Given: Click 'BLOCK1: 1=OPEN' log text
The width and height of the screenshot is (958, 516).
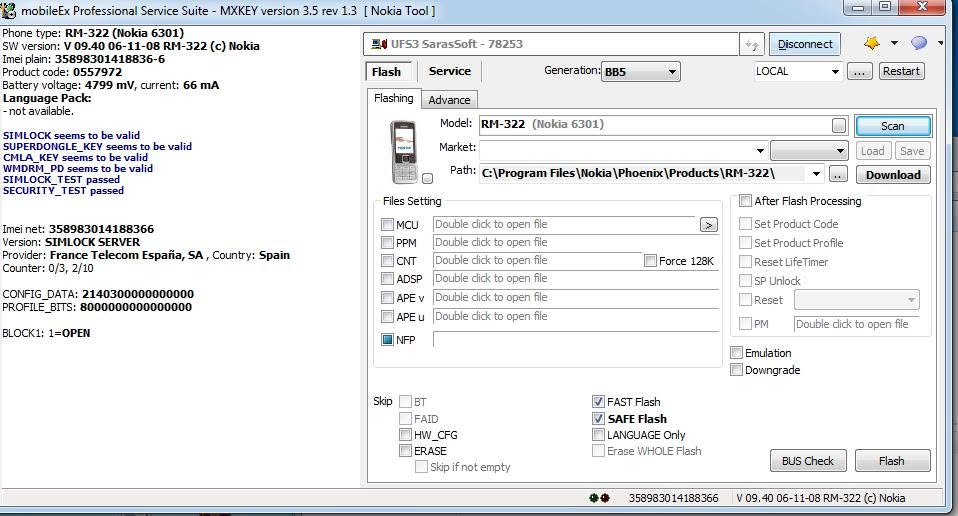Looking at the screenshot, I should pyautogui.click(x=46, y=333).
